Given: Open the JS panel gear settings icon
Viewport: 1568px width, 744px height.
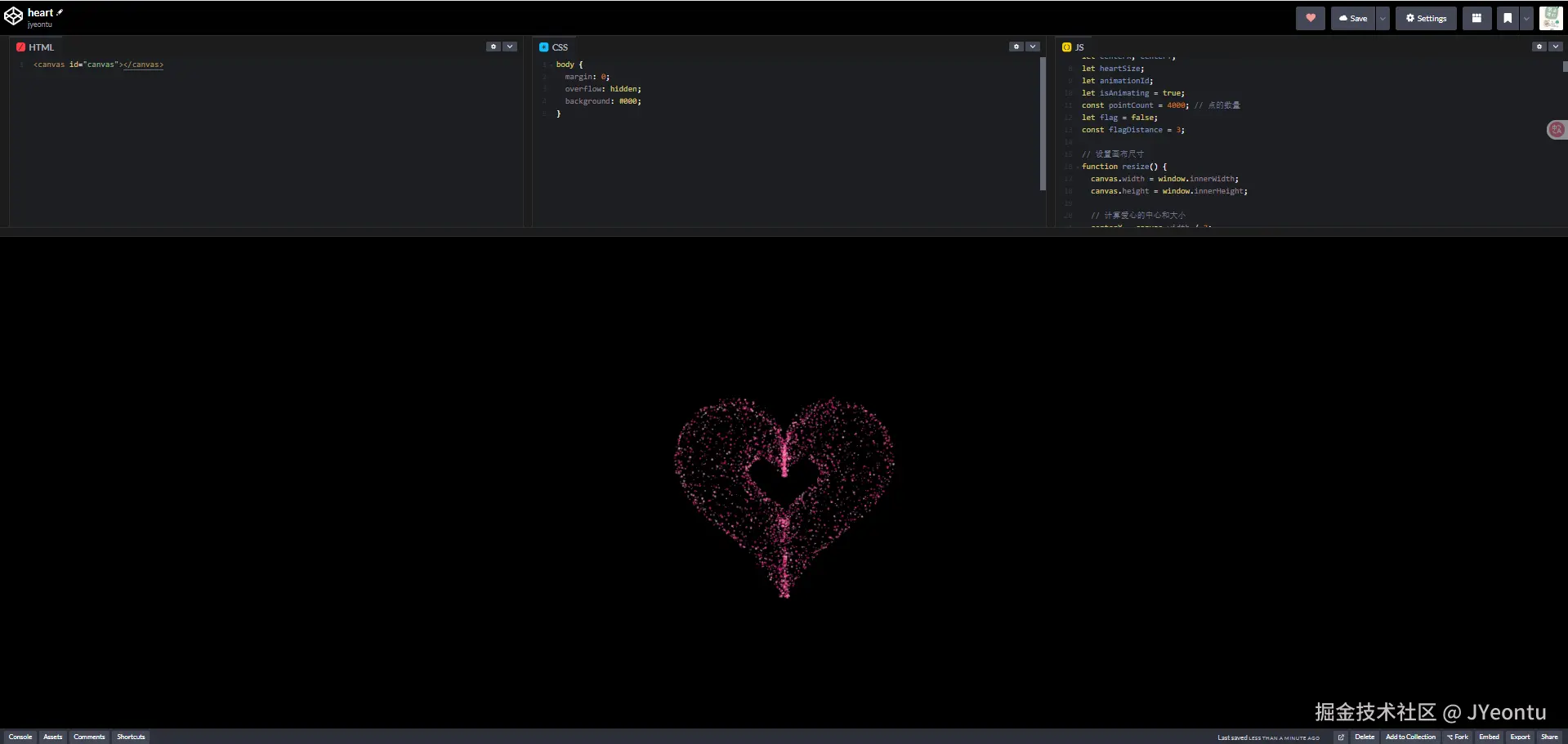Looking at the screenshot, I should point(1539,47).
